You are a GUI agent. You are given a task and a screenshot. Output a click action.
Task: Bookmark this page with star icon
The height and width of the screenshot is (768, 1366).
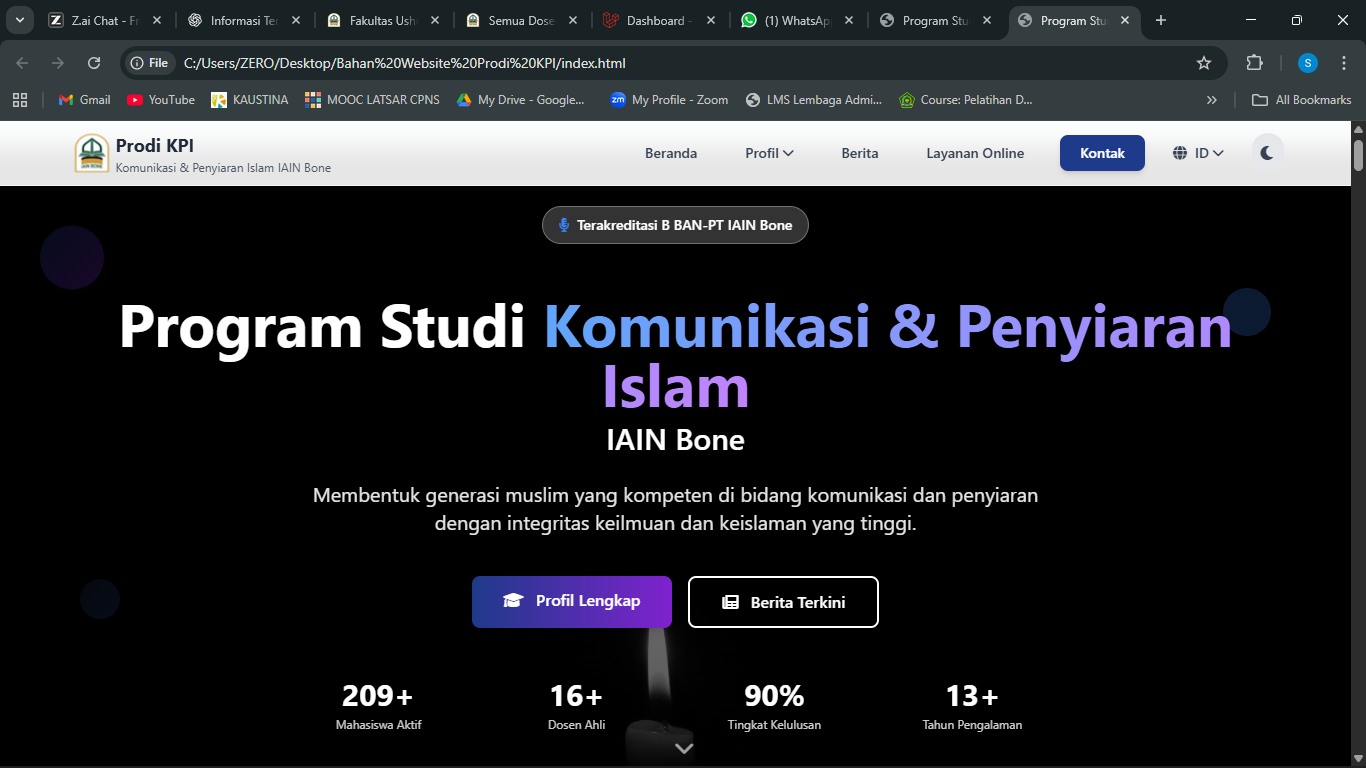coord(1204,63)
